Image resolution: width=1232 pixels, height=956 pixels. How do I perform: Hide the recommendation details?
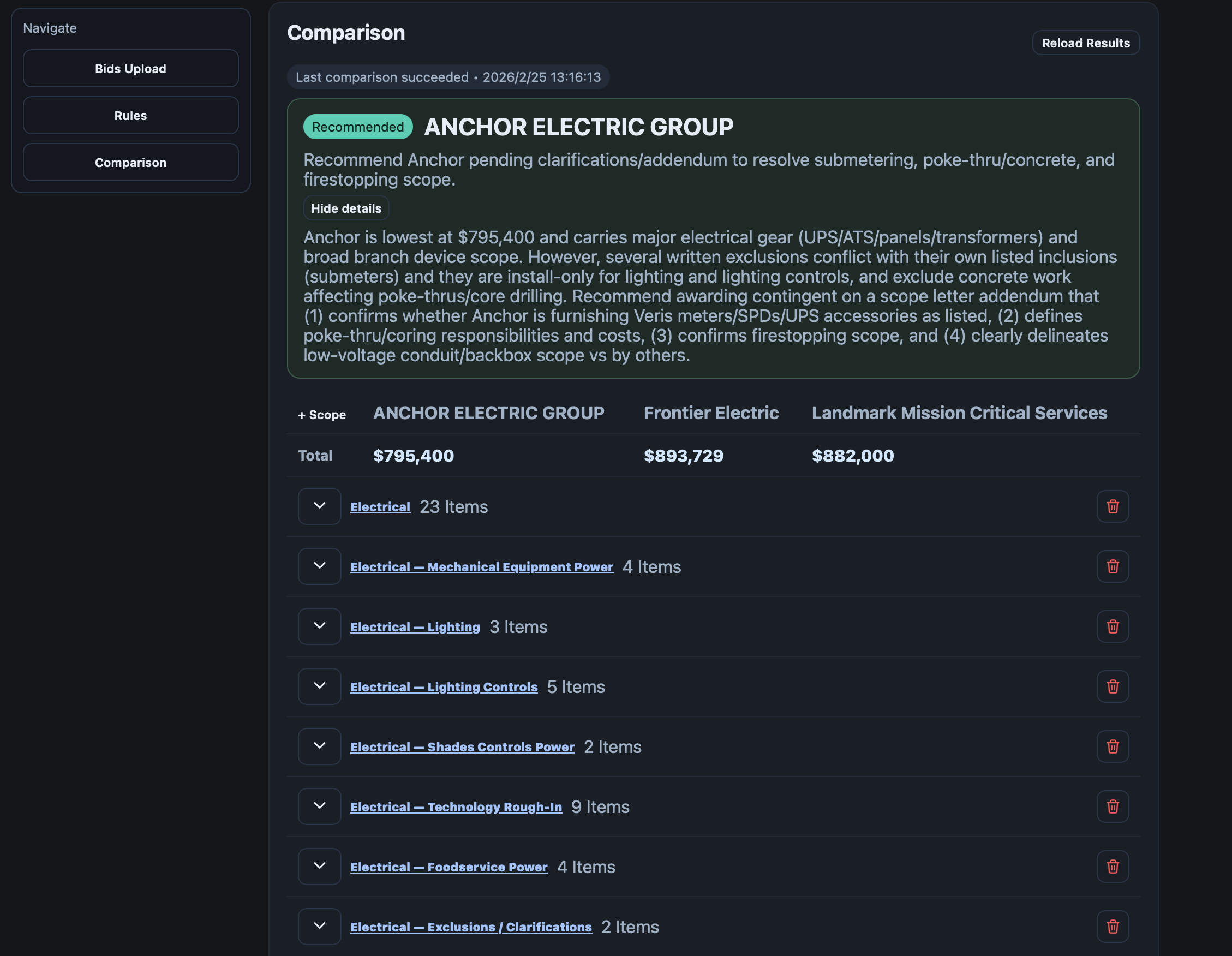tap(346, 208)
